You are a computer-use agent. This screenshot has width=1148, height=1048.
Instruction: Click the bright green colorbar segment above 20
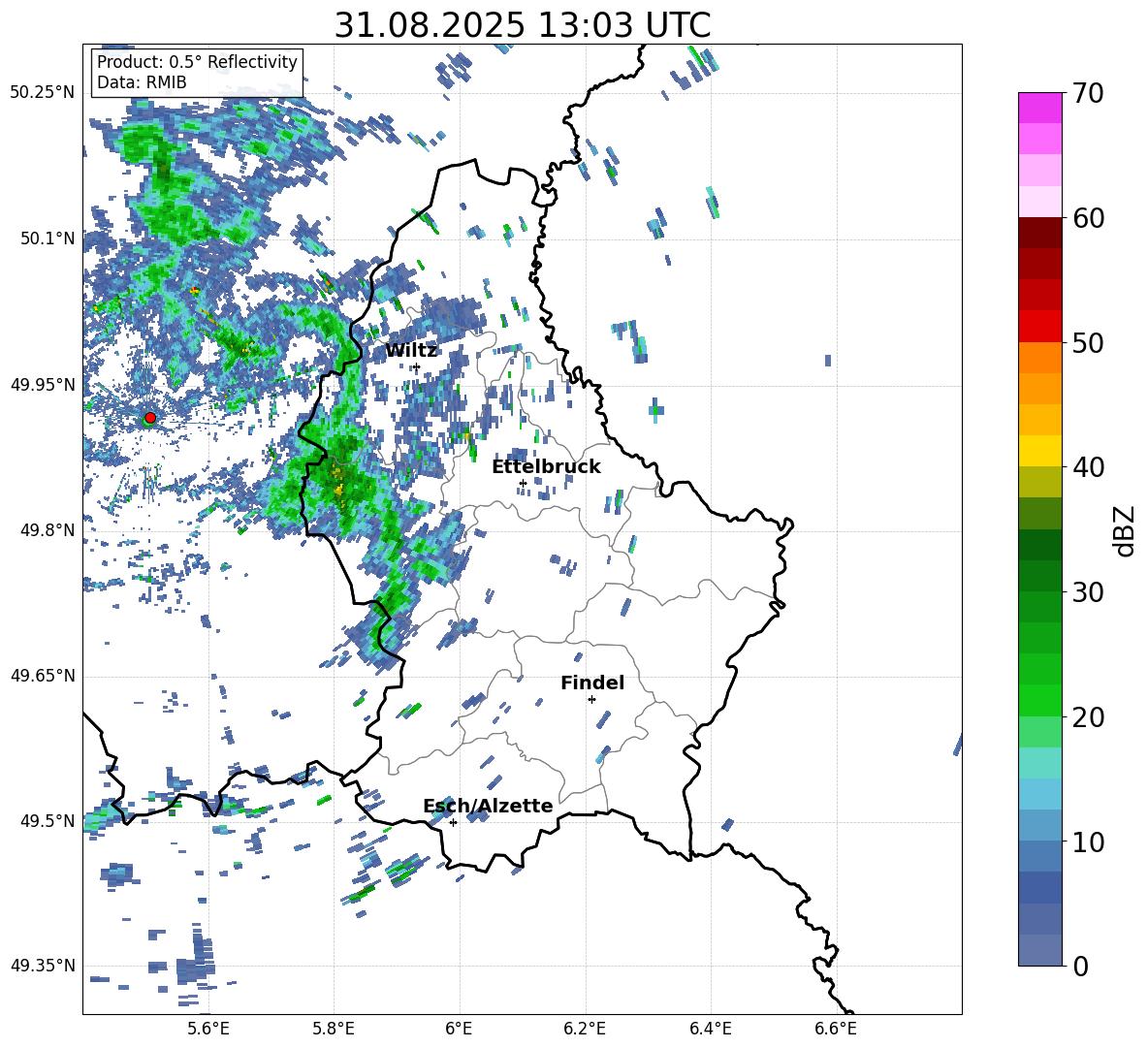click(1039, 700)
